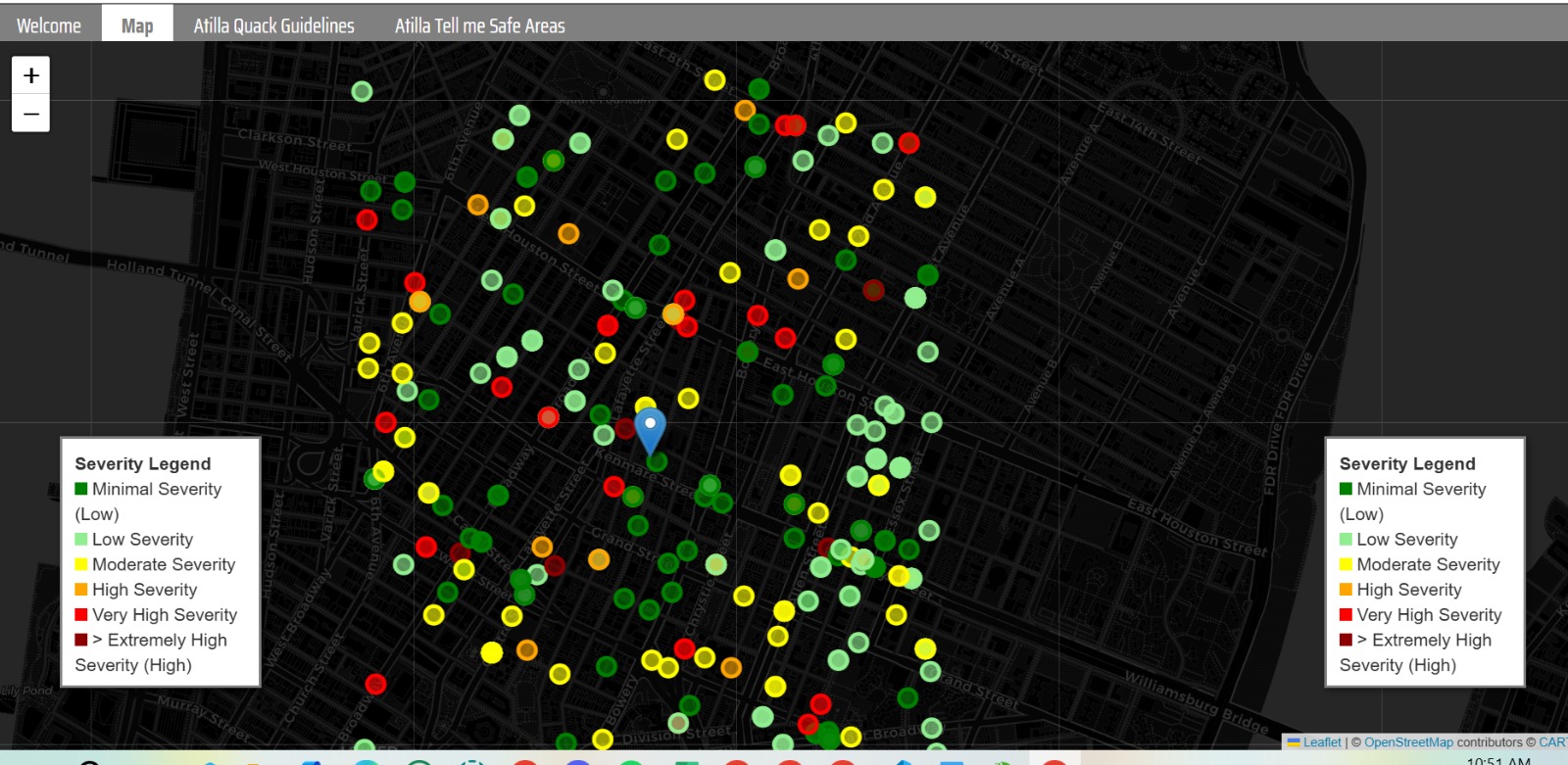The width and height of the screenshot is (1568, 765).
Task: Click the 'Division Street' map label
Action: coord(676,735)
